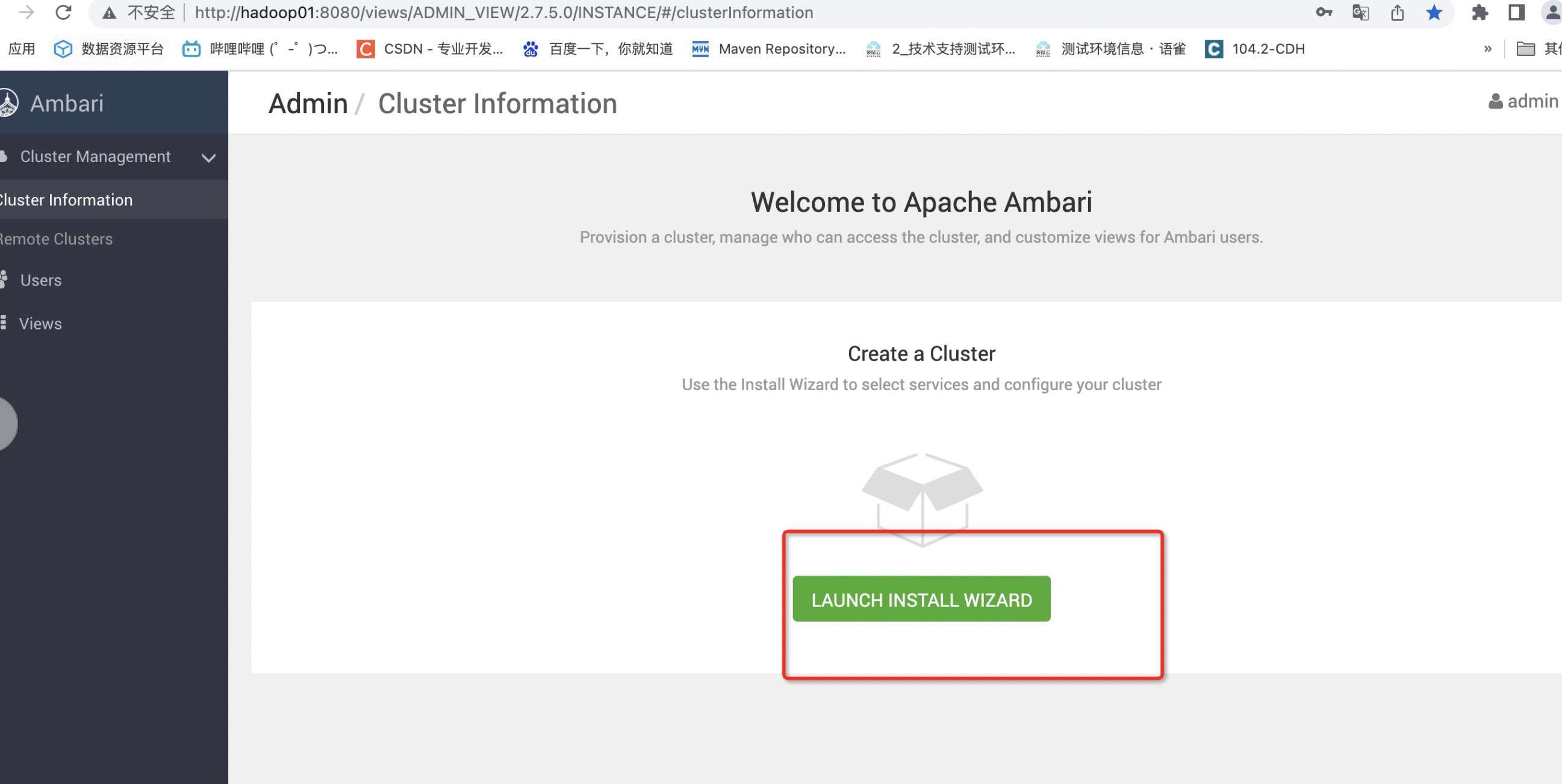Click Launch Install Wizard button
1562x784 pixels.
pyautogui.click(x=921, y=599)
